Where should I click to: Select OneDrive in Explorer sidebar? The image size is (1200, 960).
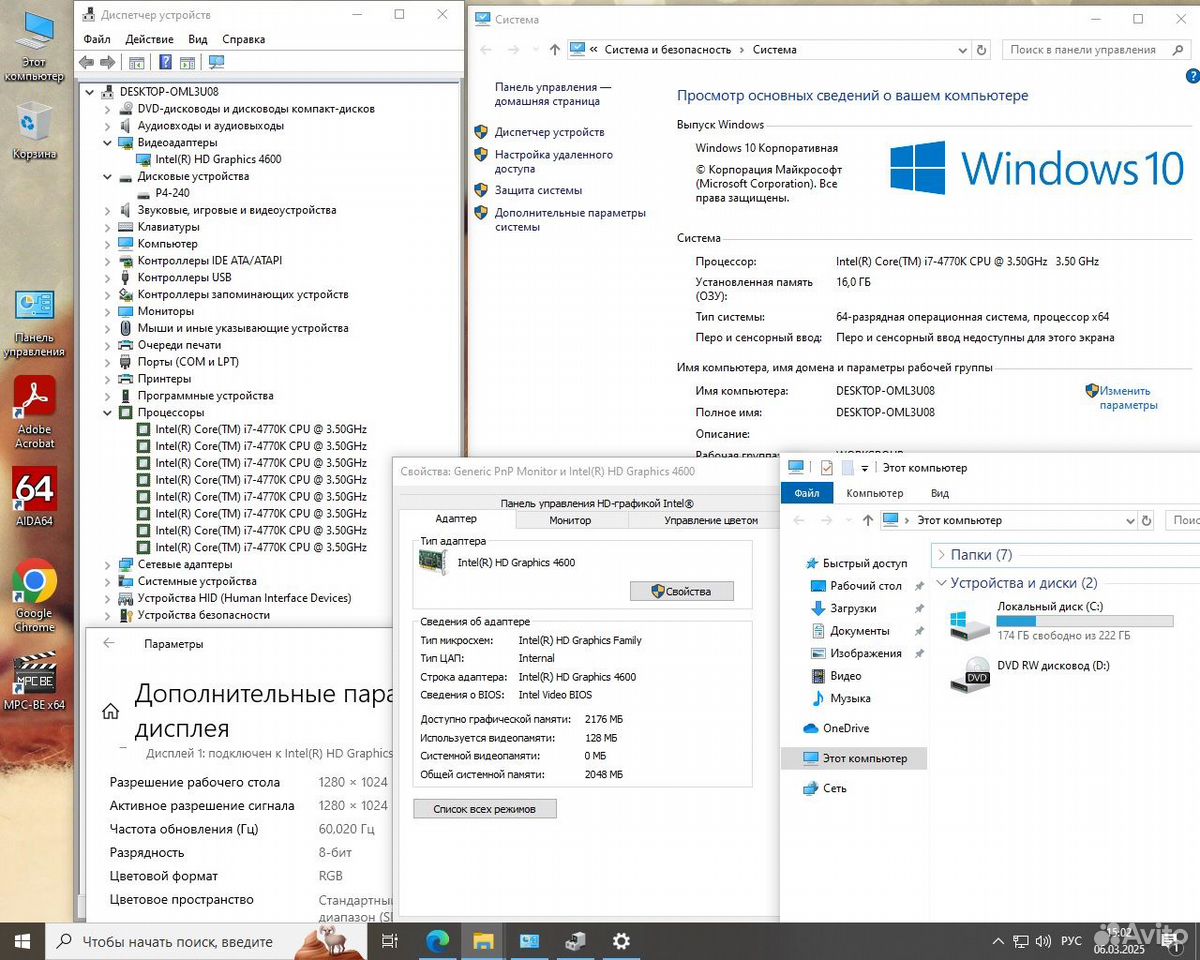click(845, 728)
